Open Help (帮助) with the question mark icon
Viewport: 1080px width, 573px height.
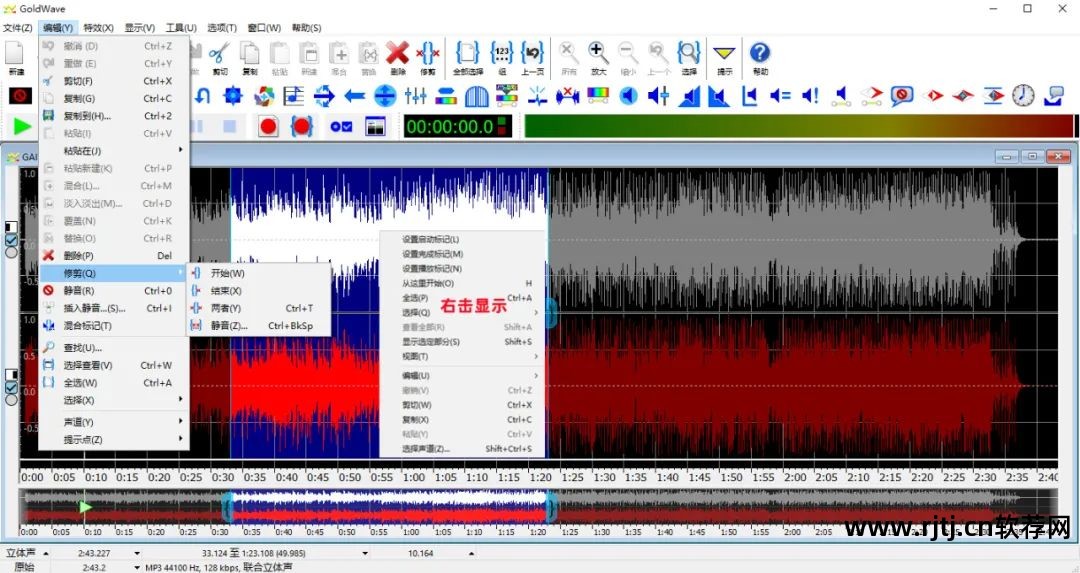tap(760, 56)
